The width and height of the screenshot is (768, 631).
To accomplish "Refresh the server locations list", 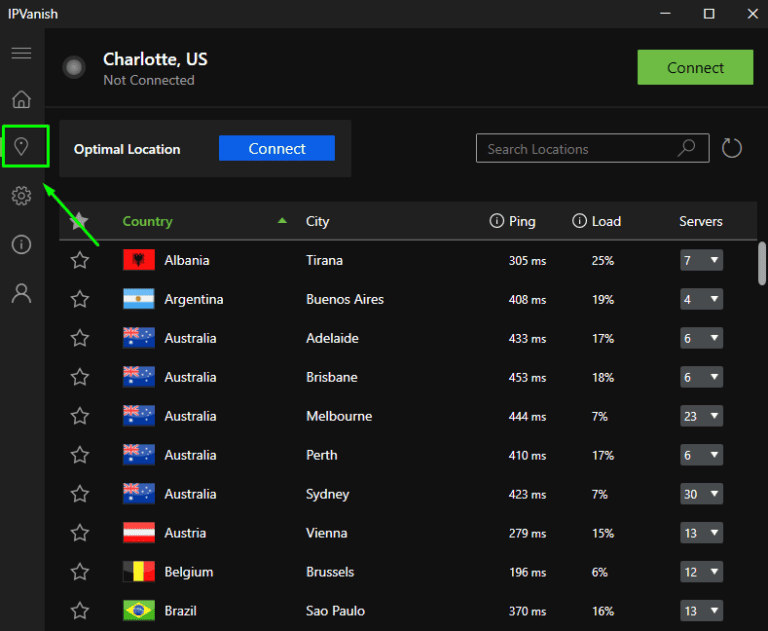I will coord(732,149).
